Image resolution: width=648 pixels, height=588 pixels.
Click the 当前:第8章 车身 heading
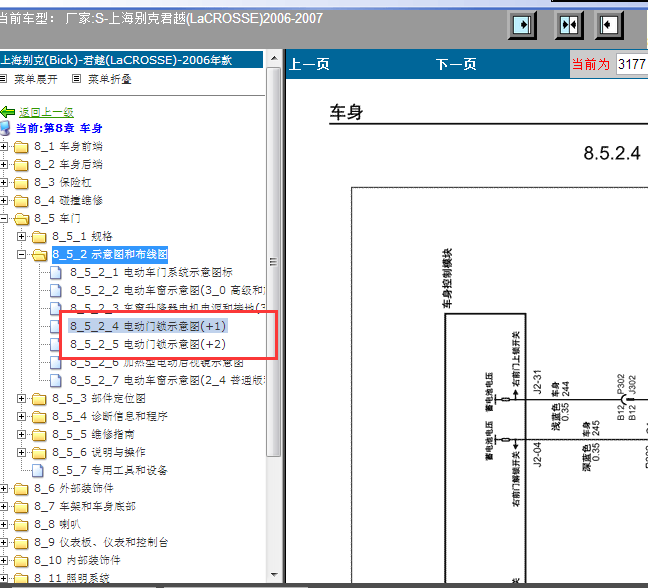click(59, 129)
